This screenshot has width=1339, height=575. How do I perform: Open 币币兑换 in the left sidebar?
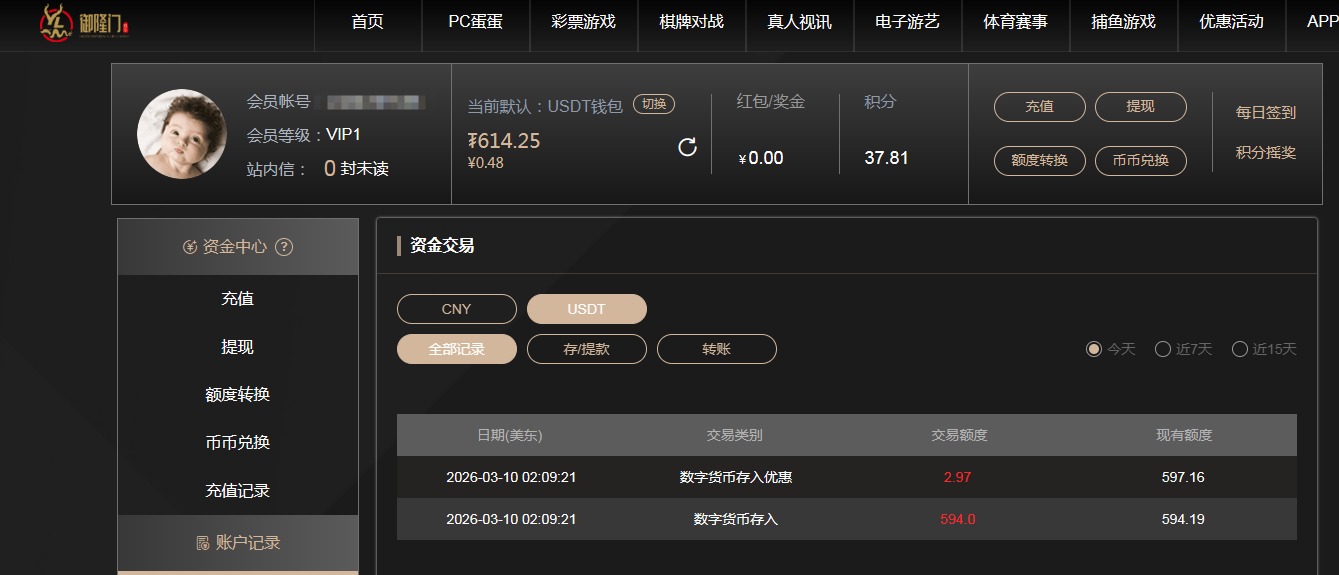pyautogui.click(x=238, y=443)
